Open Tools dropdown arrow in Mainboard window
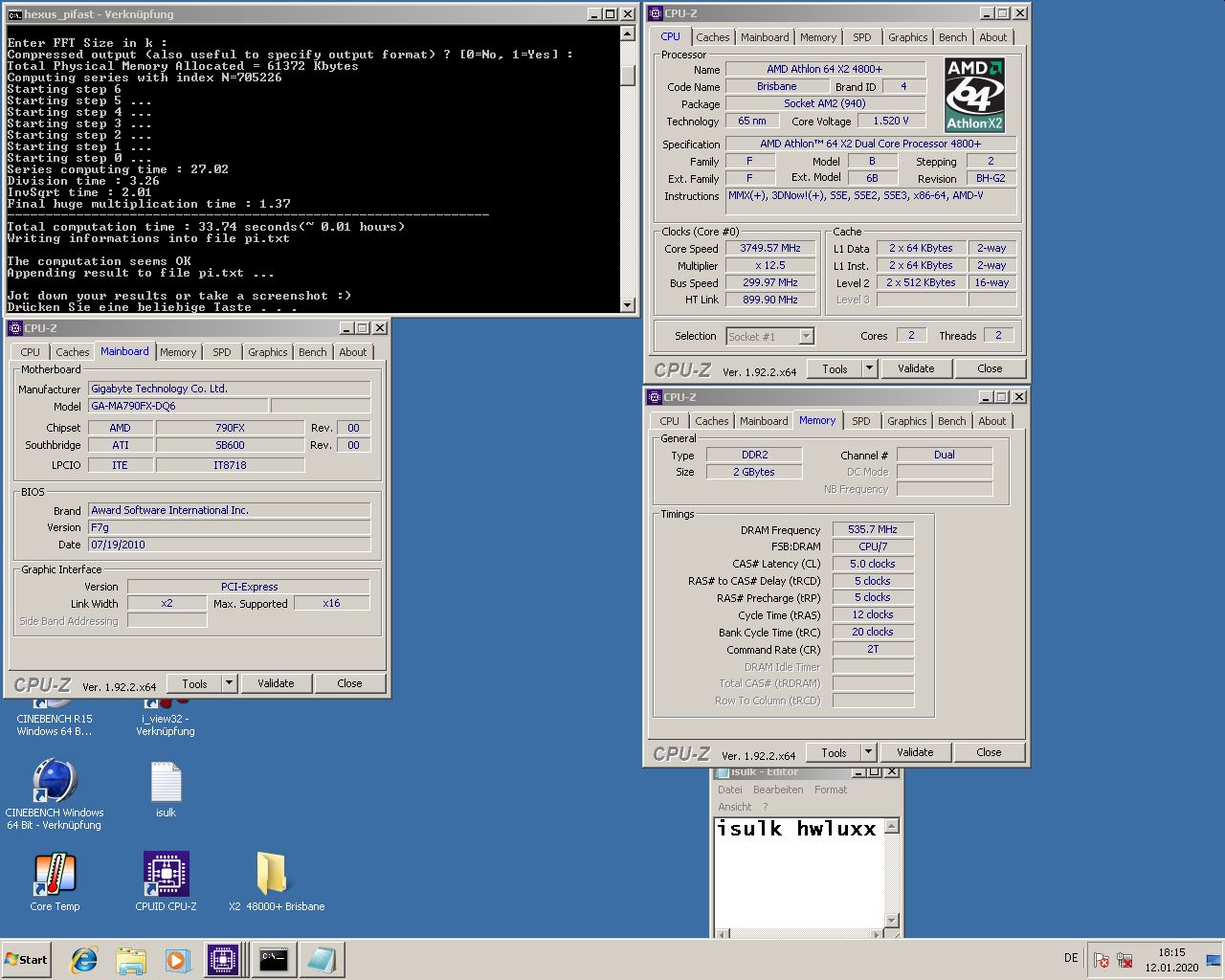 point(229,683)
